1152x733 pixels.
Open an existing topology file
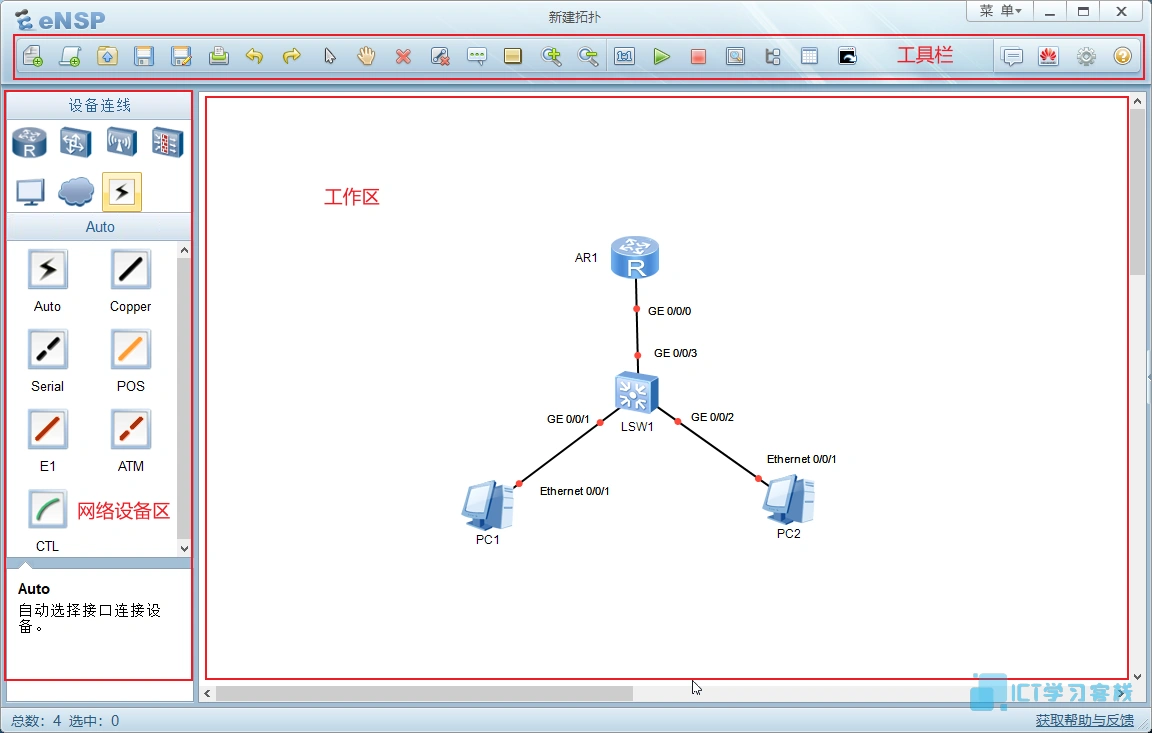pos(107,57)
